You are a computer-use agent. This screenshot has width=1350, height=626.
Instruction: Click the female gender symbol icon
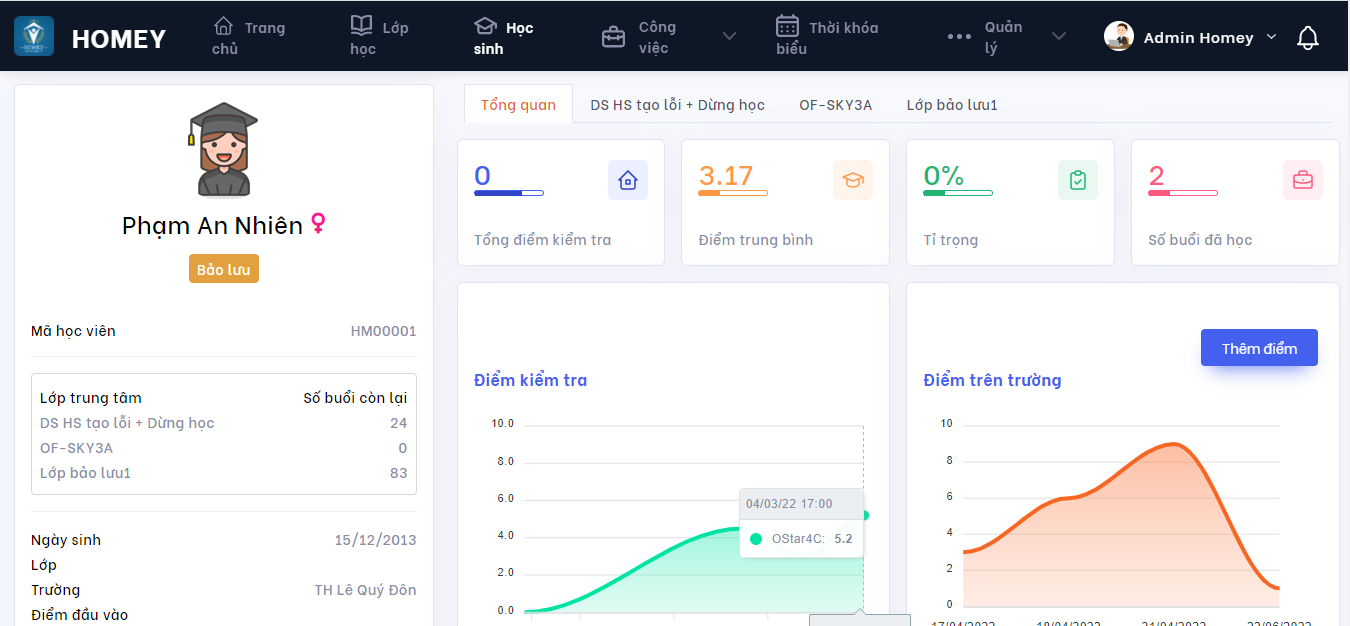tap(318, 223)
